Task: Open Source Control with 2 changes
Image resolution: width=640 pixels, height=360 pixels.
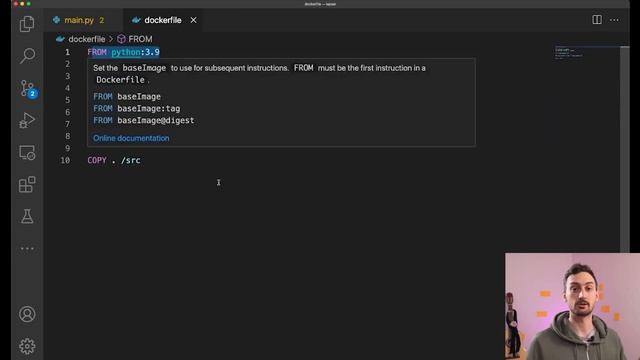Action: 28,89
